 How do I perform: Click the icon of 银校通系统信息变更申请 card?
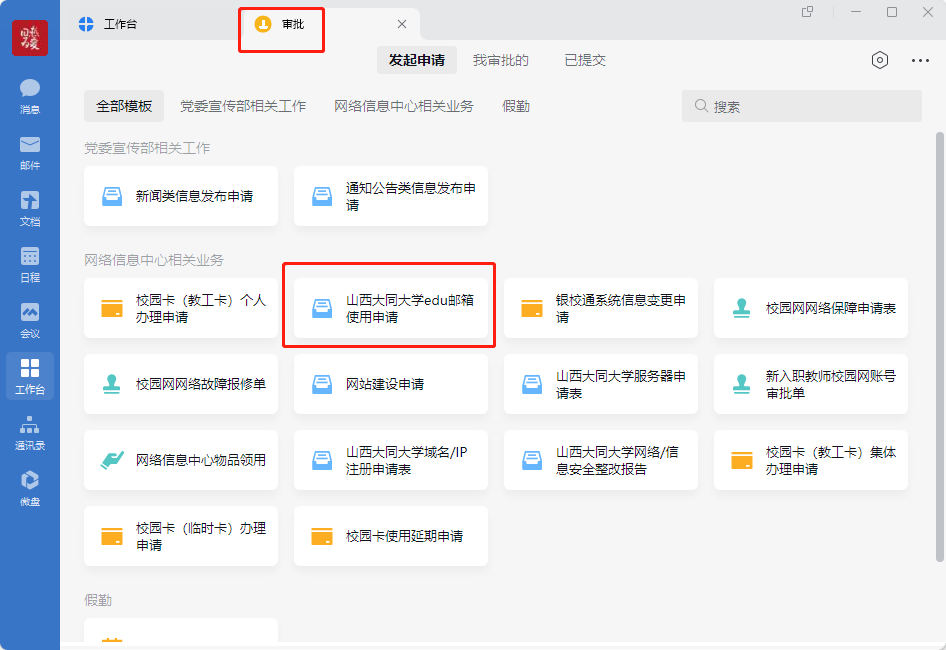(532, 308)
